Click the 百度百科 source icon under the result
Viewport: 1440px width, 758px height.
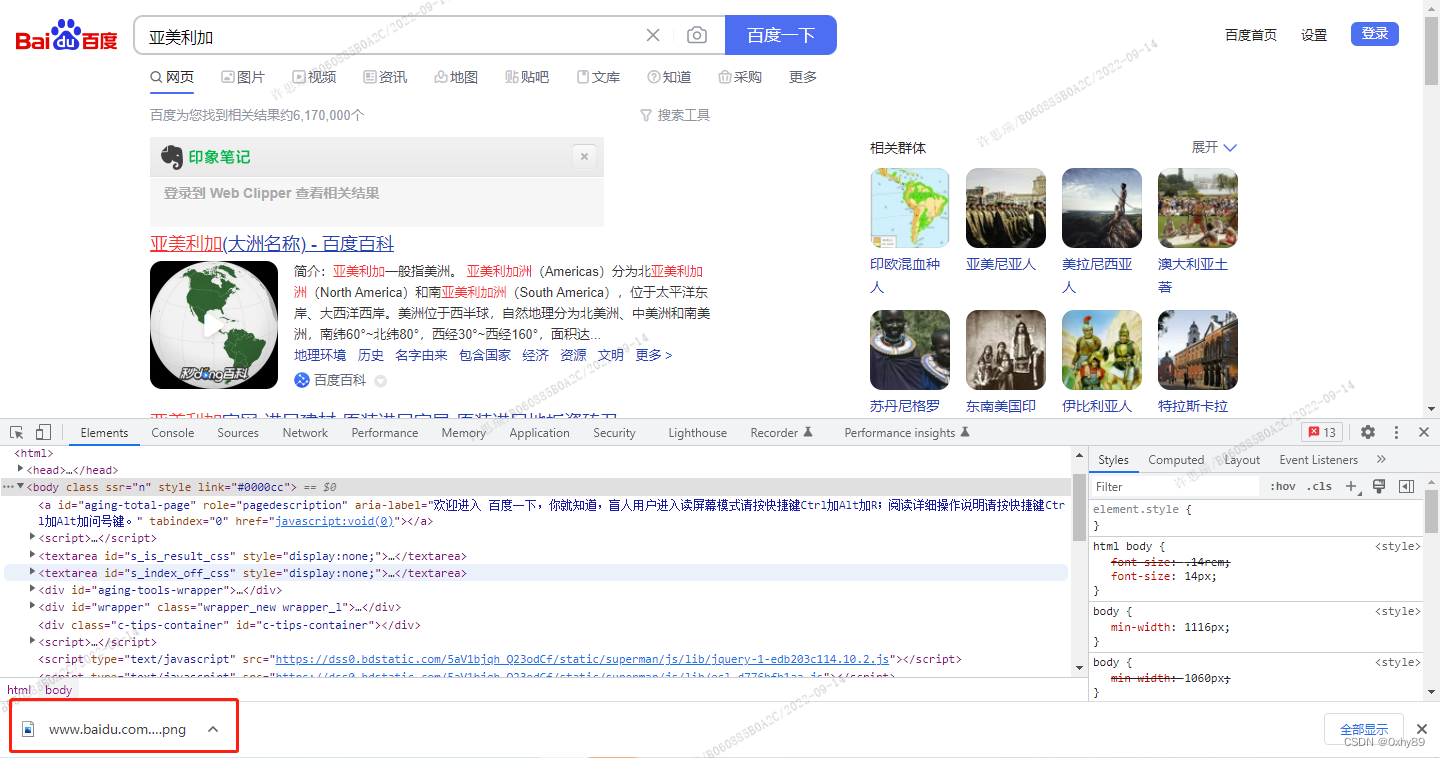pyautogui.click(x=302, y=381)
